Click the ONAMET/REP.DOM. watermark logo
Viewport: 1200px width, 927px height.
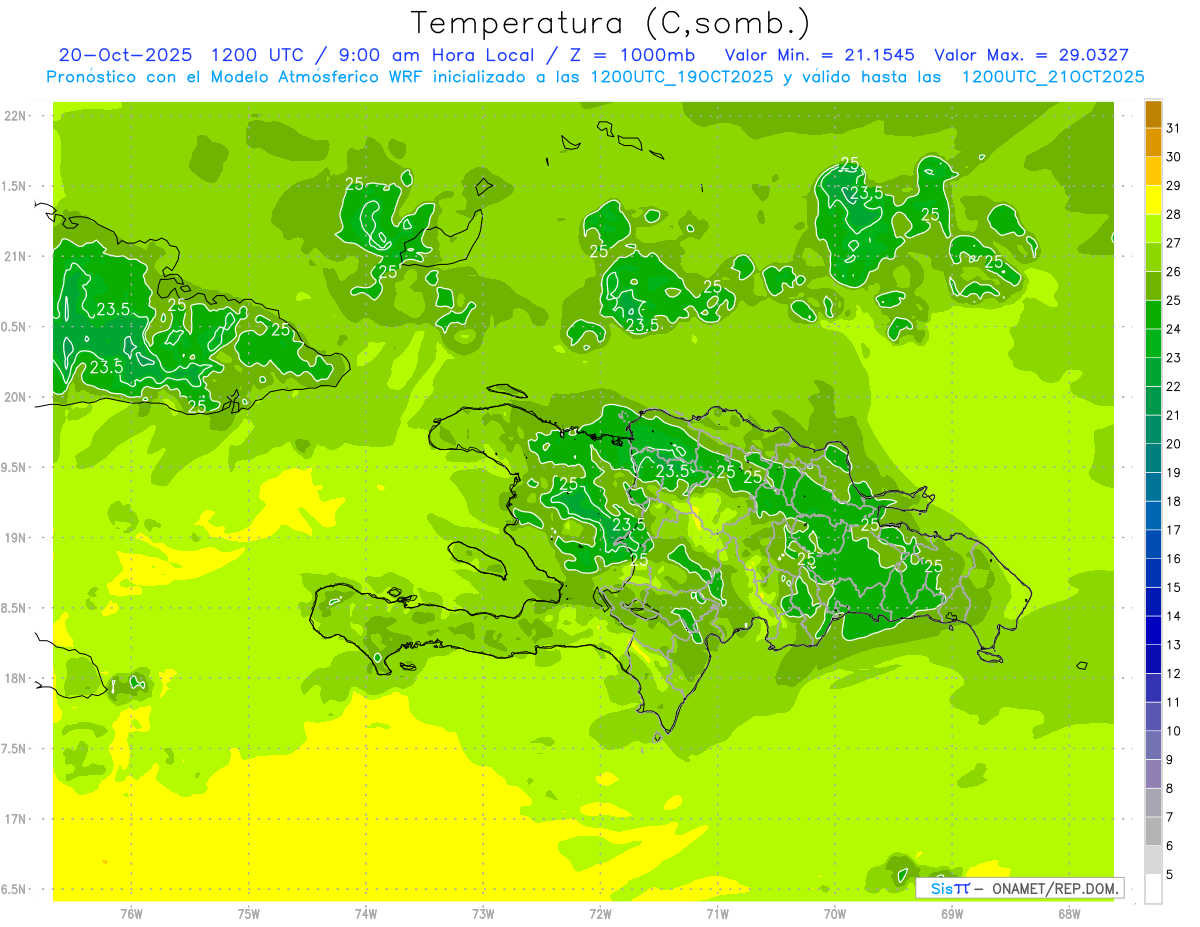1020,888
